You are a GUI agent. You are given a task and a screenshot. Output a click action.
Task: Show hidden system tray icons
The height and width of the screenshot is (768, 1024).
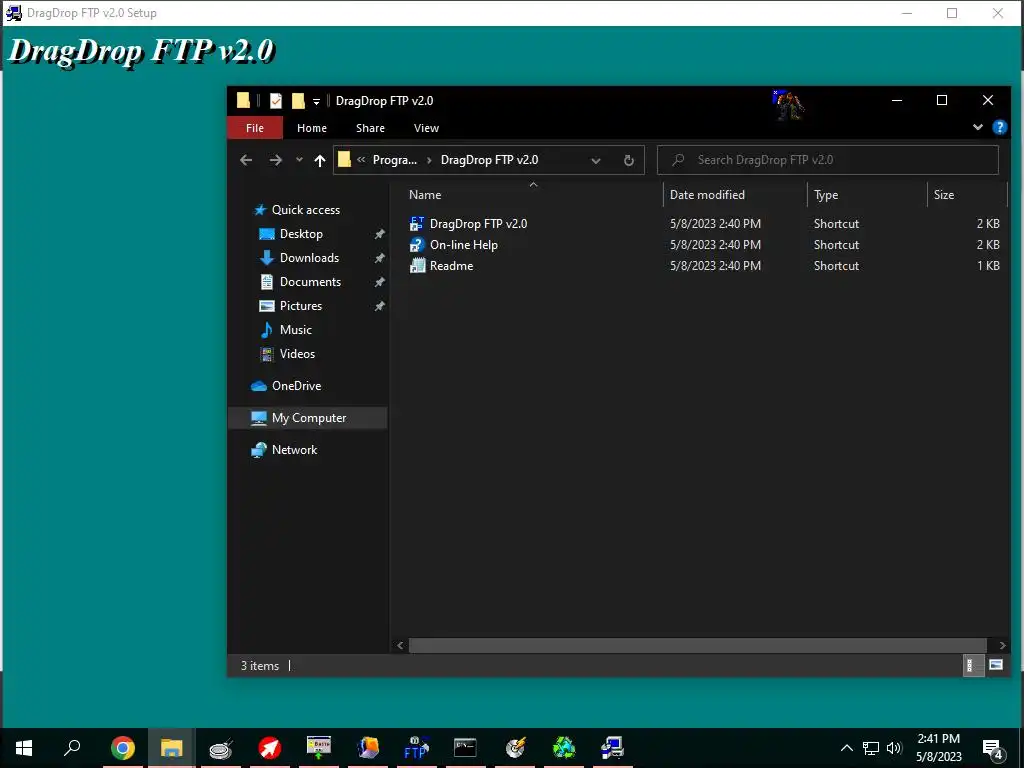coord(846,748)
